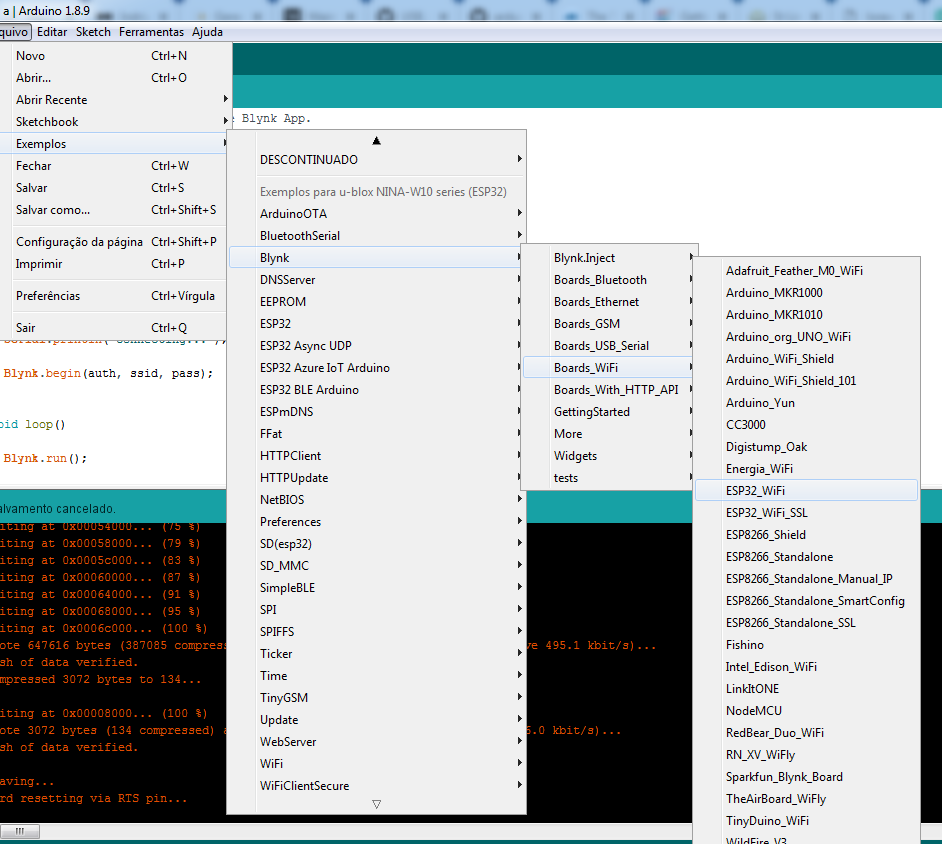Click the console horizontal scrollbar thumb
The width and height of the screenshot is (942, 844).
[20, 831]
